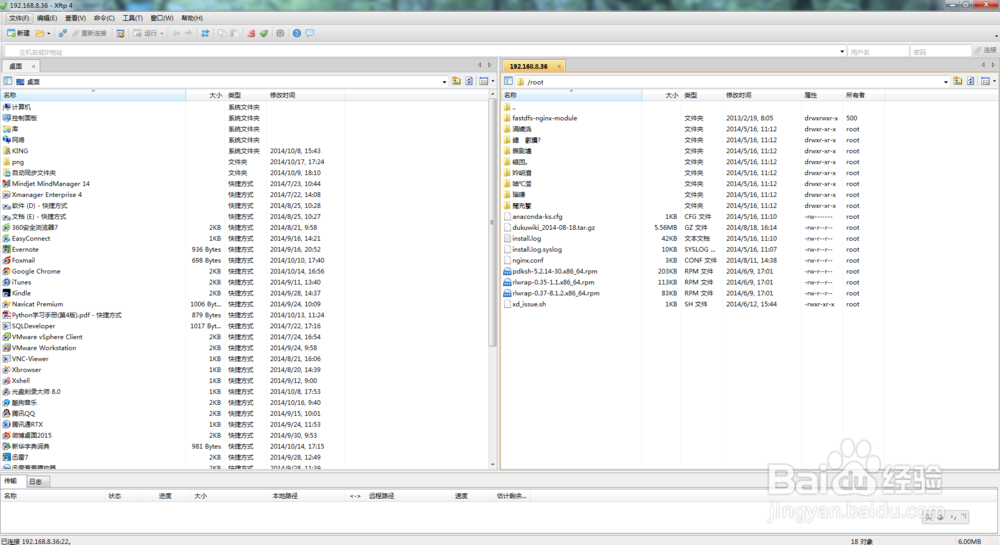Click the 连接 Connect button in the address bar

(x=985, y=50)
